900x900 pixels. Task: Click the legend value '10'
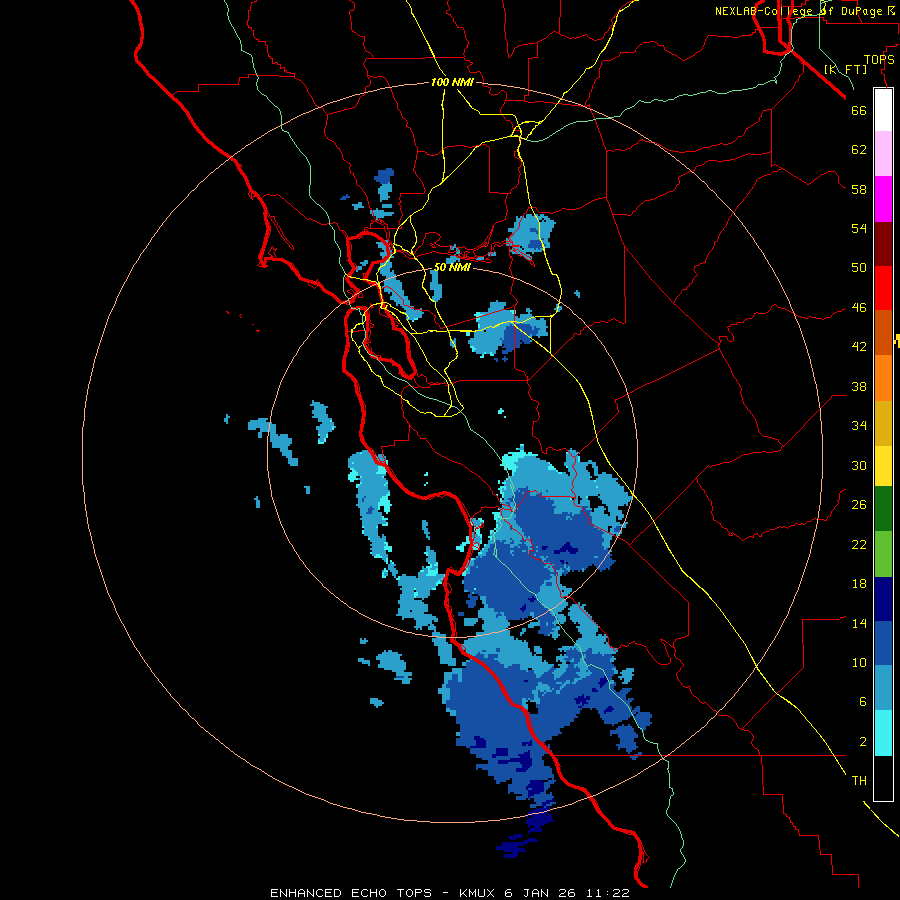coord(859,663)
